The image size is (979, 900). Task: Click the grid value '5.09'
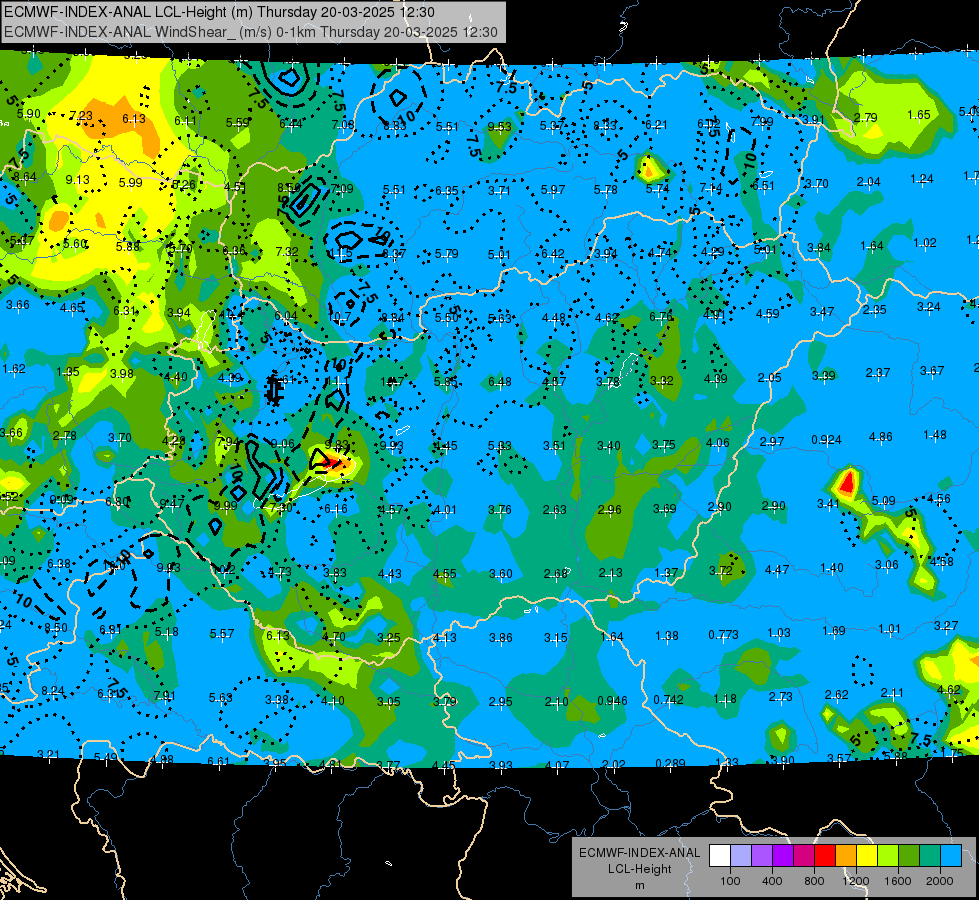883,501
